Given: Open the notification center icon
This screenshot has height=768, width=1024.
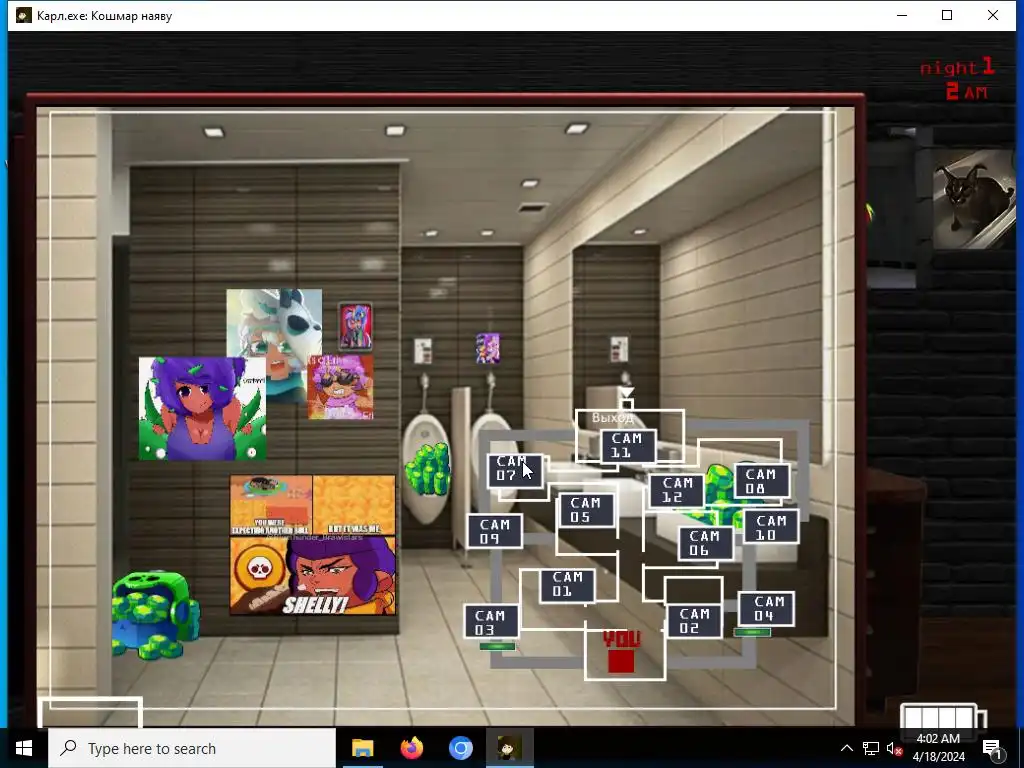Looking at the screenshot, I should click(x=992, y=748).
